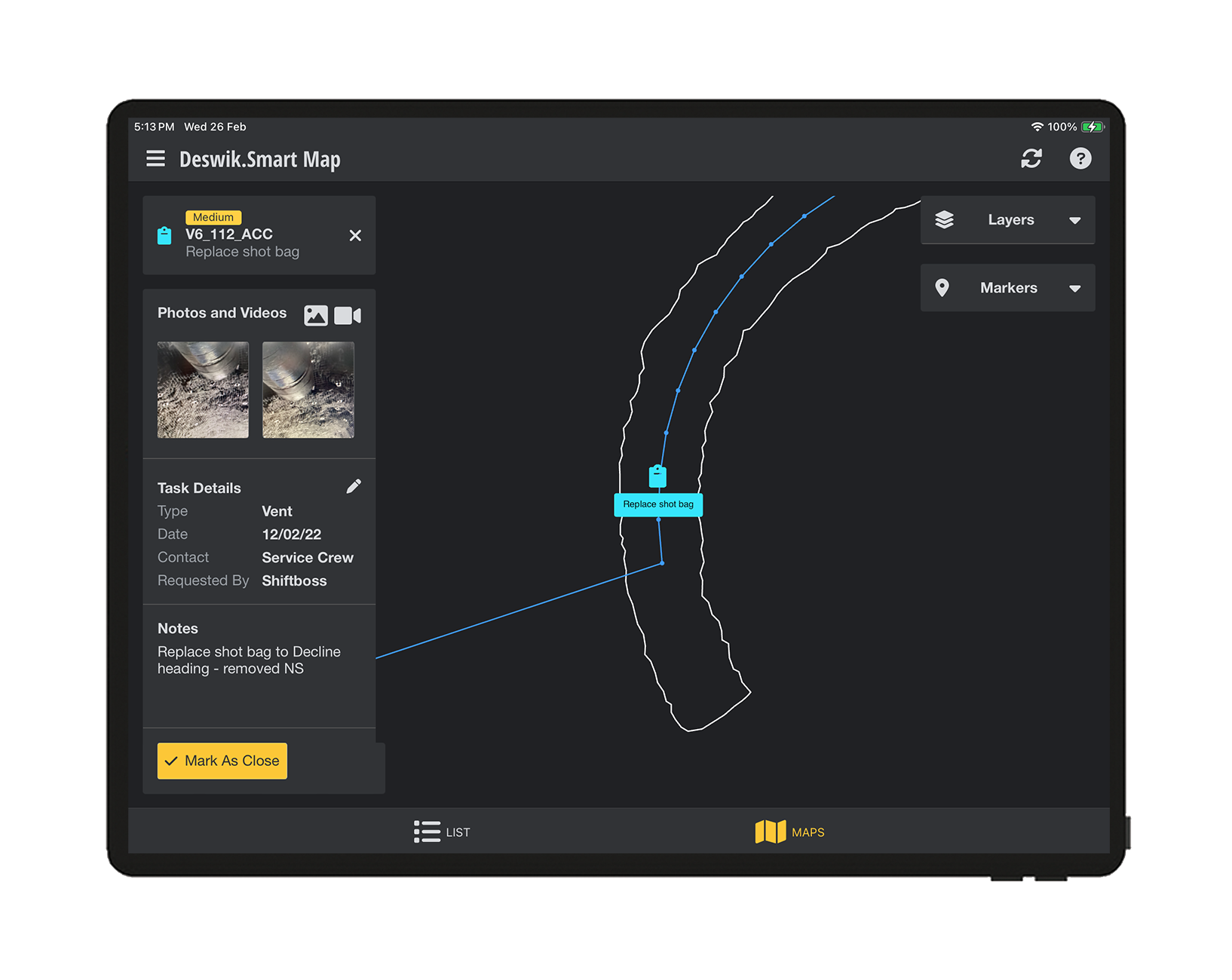Tap the clipboard task marker on map
Image resolution: width=1232 pixels, height=980 pixels.
click(657, 476)
